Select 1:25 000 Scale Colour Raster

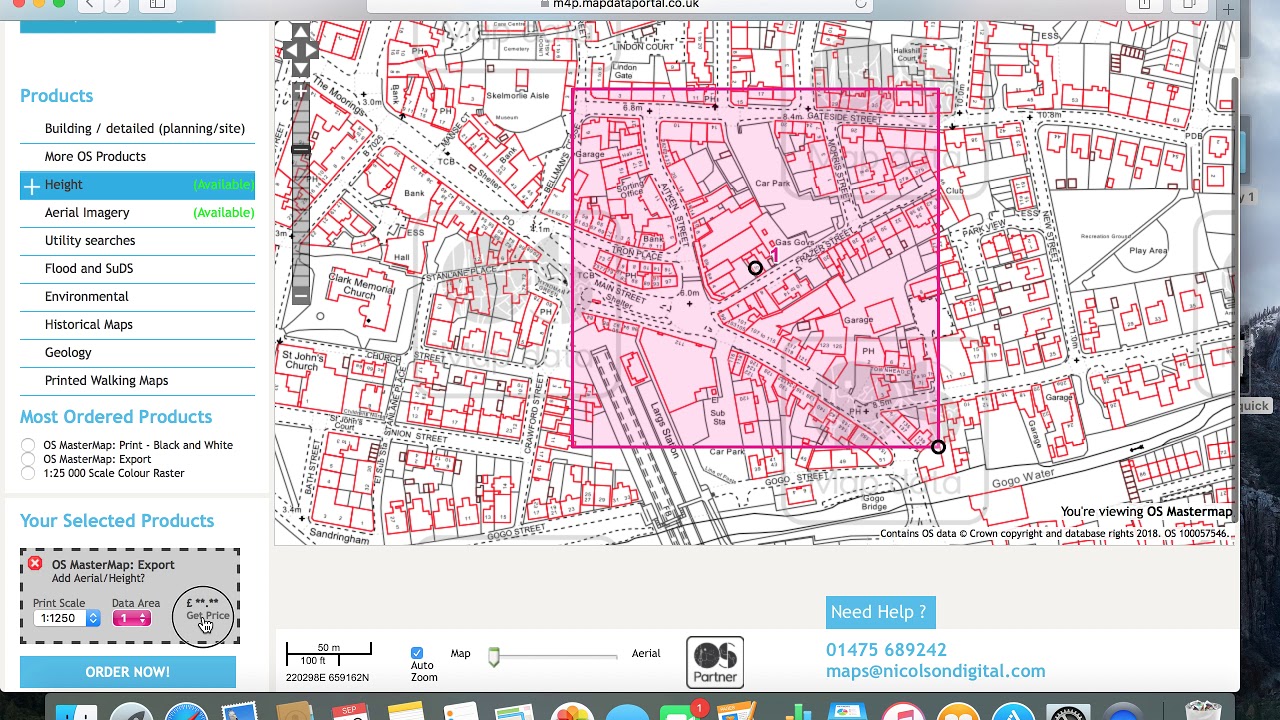[x=28, y=473]
